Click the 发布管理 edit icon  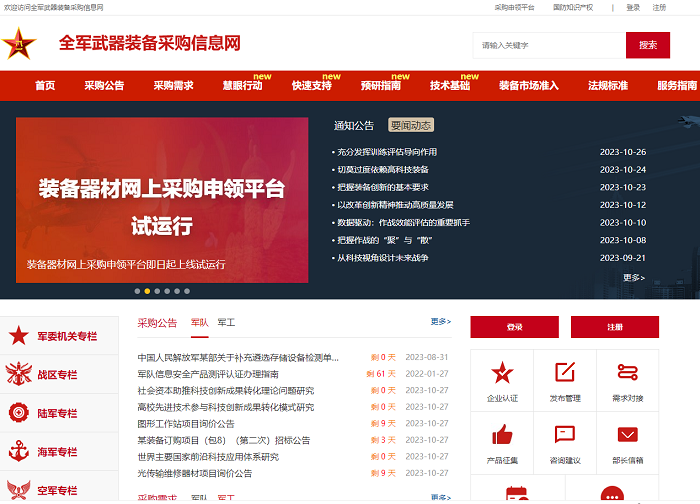coord(565,372)
